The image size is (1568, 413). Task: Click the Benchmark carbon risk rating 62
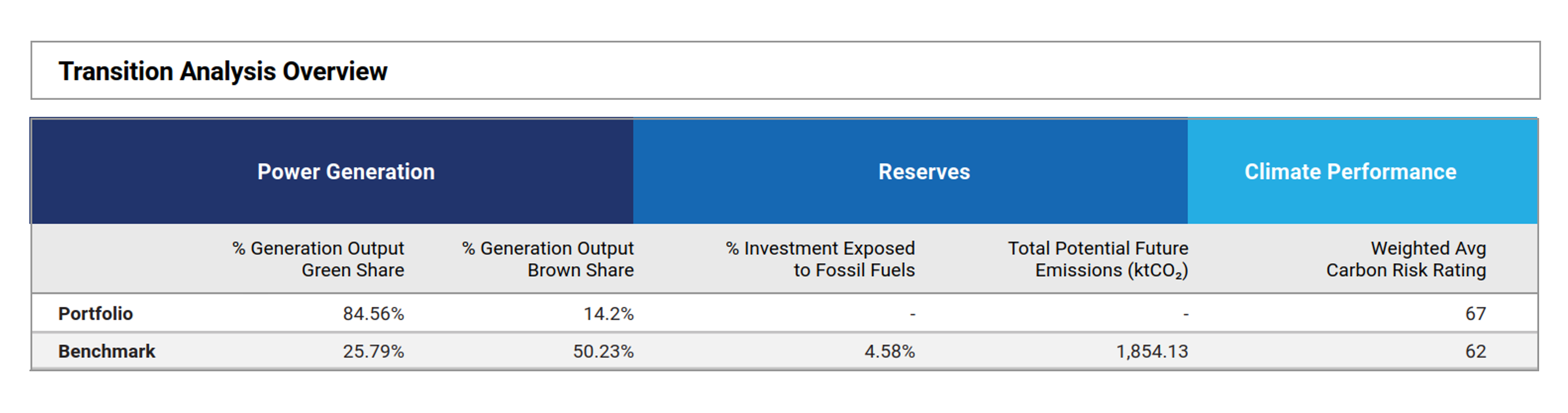[1475, 352]
